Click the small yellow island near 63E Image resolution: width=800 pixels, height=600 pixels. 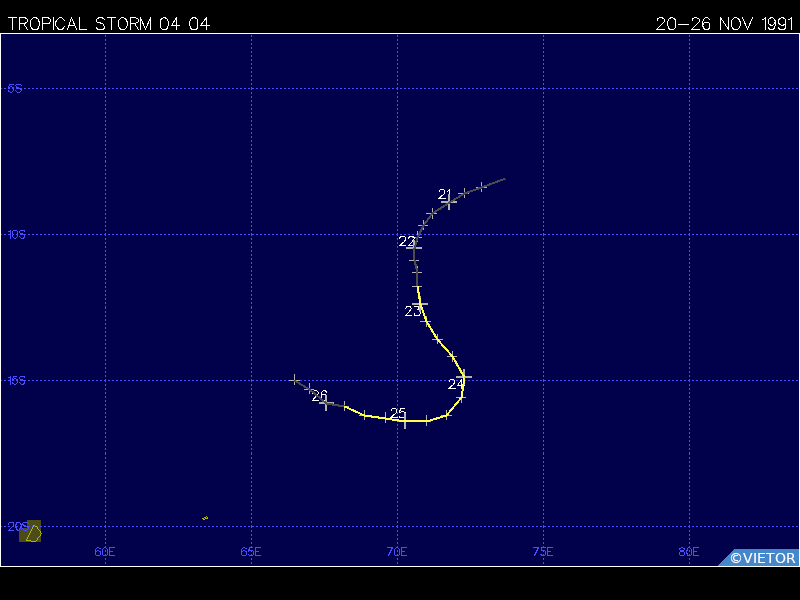click(x=205, y=518)
